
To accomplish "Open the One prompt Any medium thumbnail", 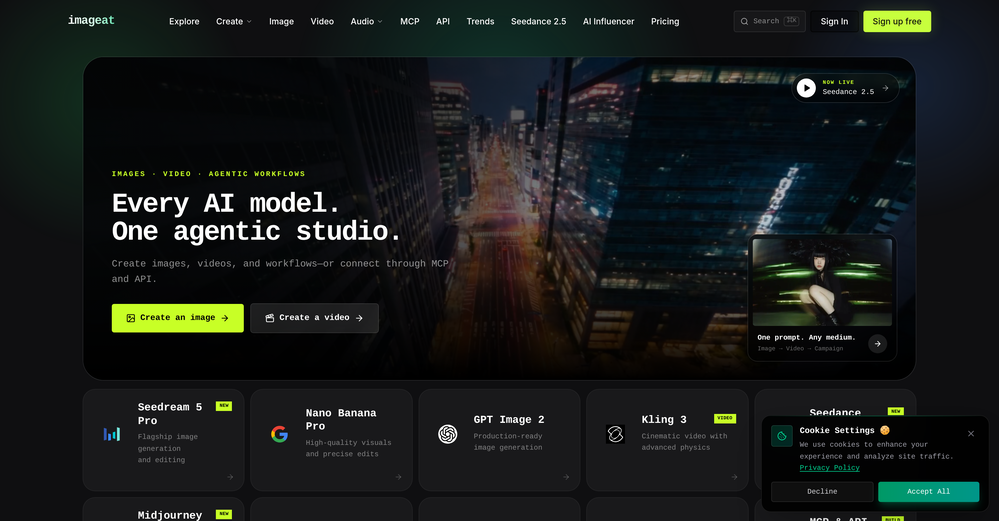I will (x=822, y=282).
